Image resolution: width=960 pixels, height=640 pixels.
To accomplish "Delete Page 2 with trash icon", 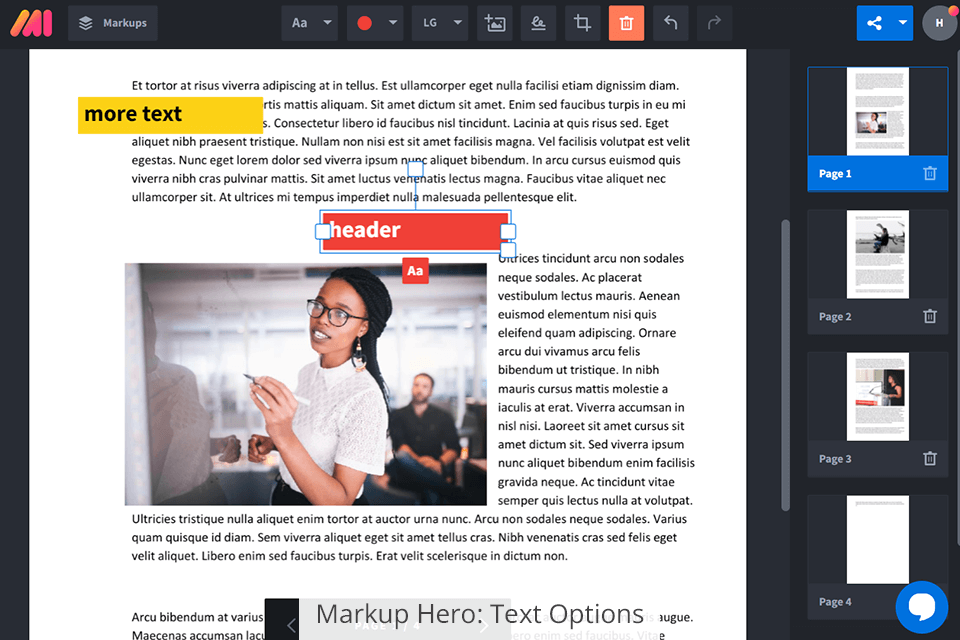I will [930, 316].
